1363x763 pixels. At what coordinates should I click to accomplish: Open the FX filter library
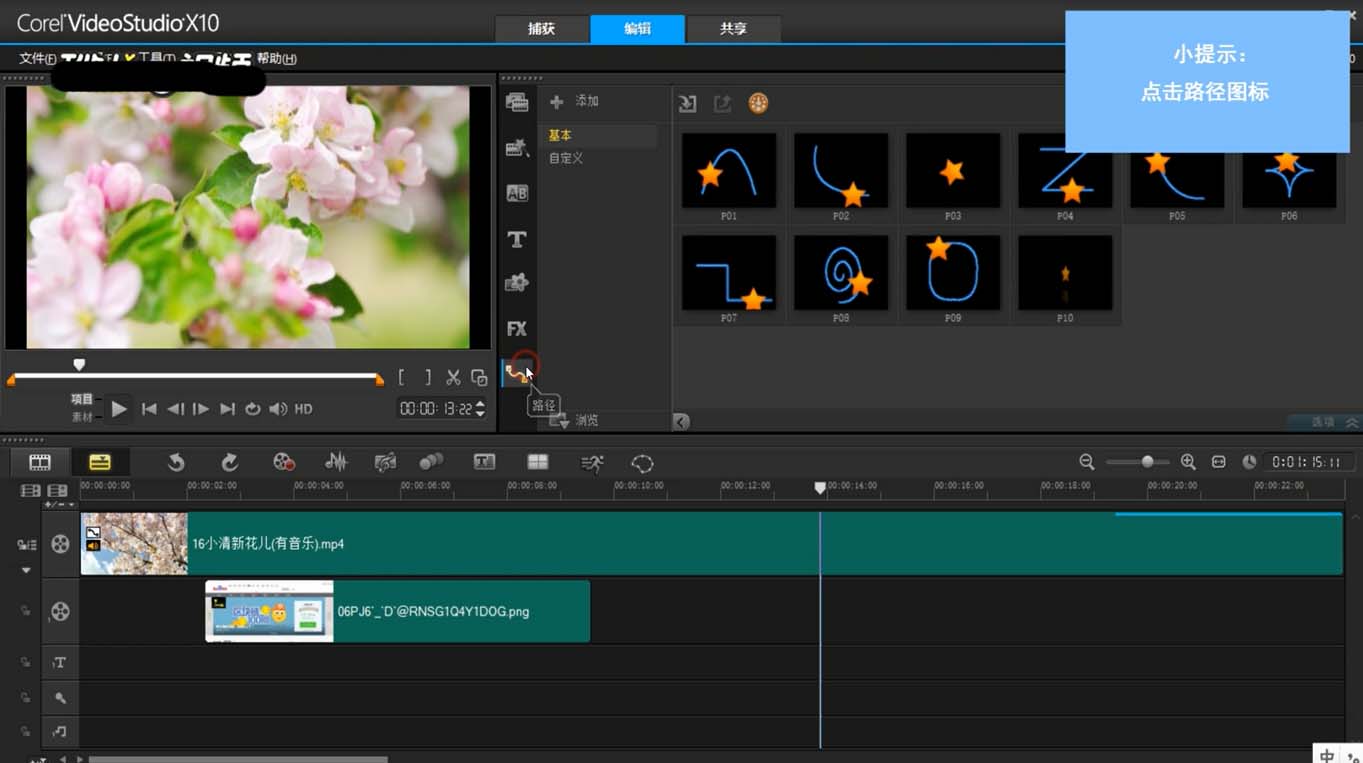(x=516, y=328)
